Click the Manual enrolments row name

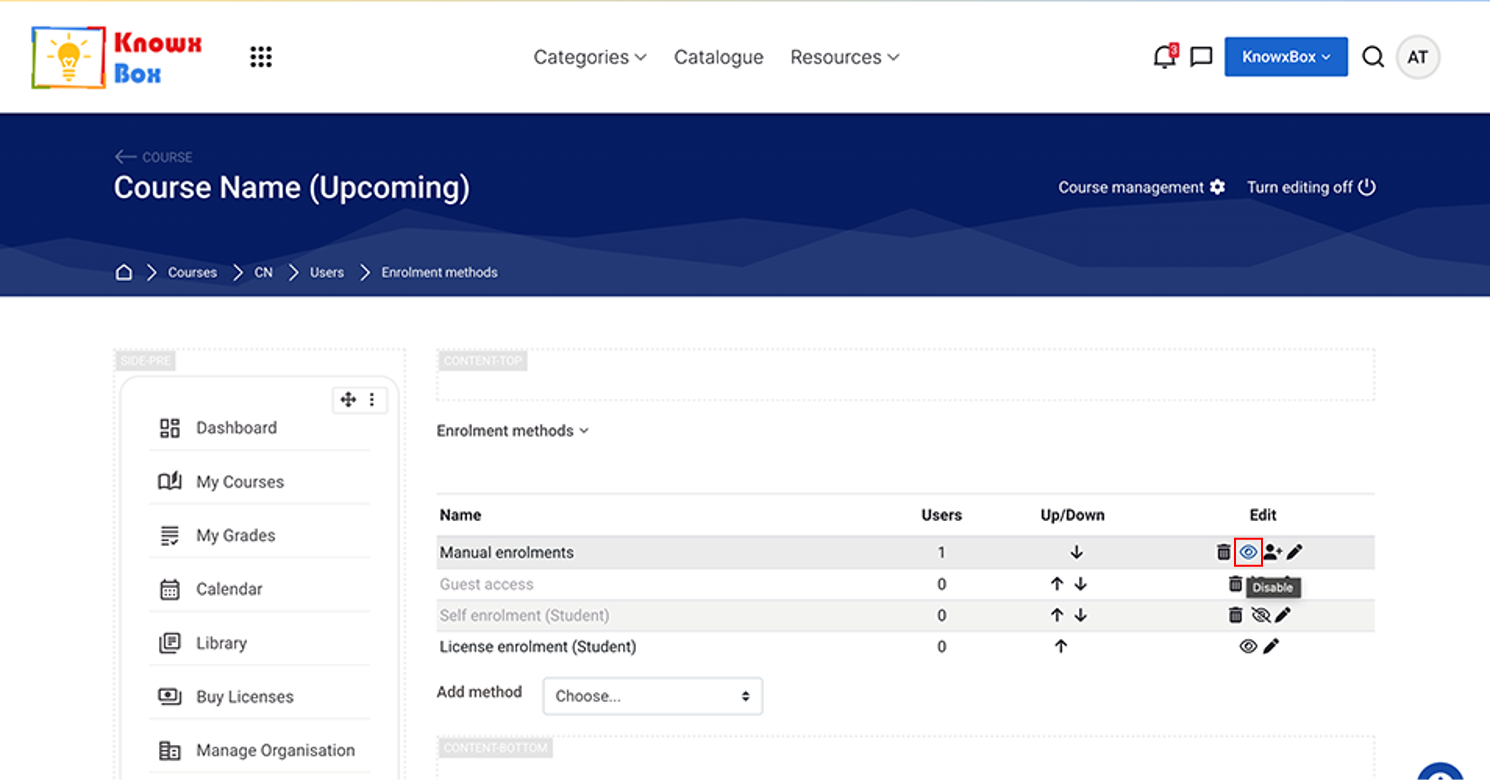(x=507, y=552)
